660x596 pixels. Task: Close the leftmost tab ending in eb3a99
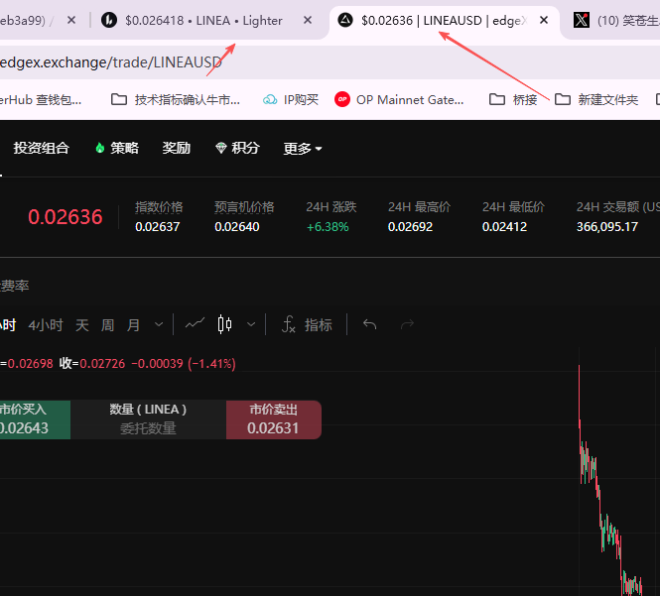coord(72,20)
